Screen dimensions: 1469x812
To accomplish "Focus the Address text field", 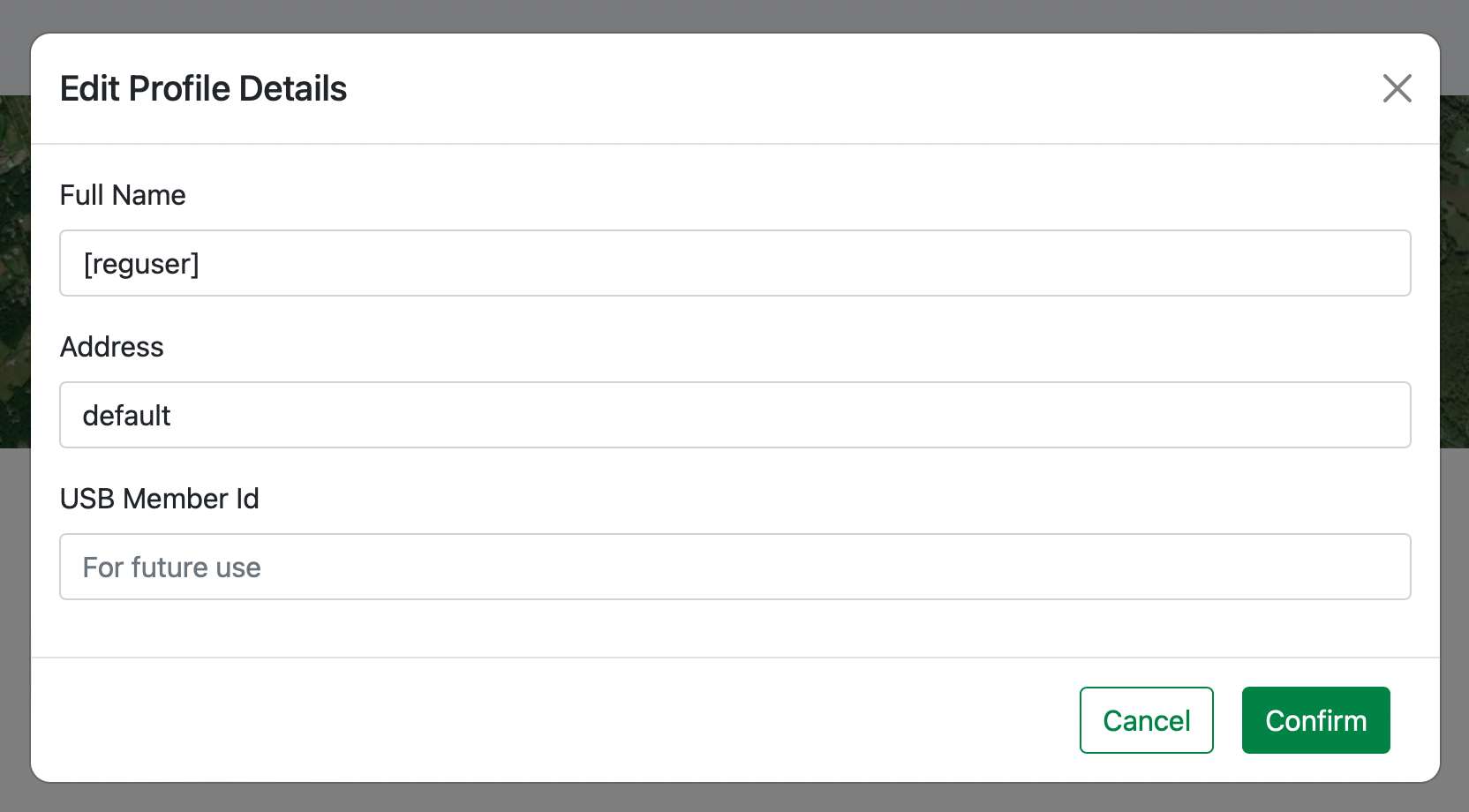I will click(x=734, y=415).
